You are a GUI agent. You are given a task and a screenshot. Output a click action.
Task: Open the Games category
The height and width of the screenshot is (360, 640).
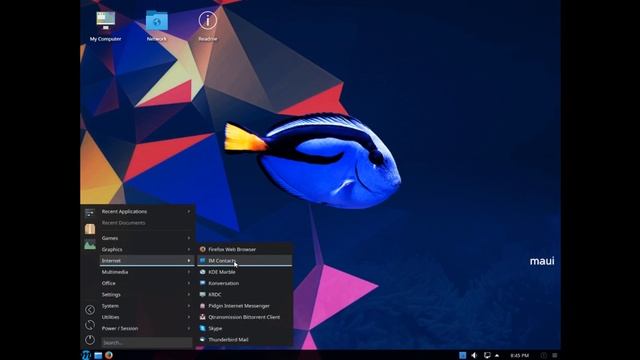pyautogui.click(x=147, y=238)
